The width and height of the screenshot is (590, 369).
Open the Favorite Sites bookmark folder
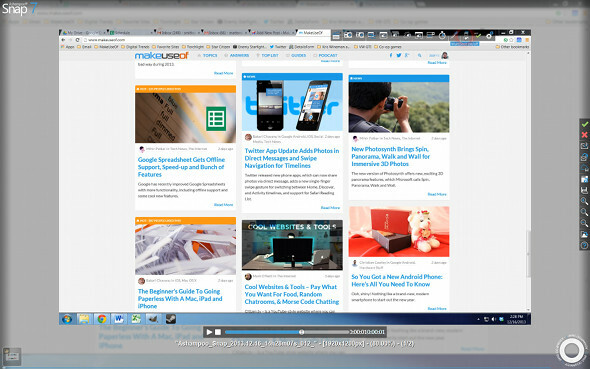tap(166, 47)
